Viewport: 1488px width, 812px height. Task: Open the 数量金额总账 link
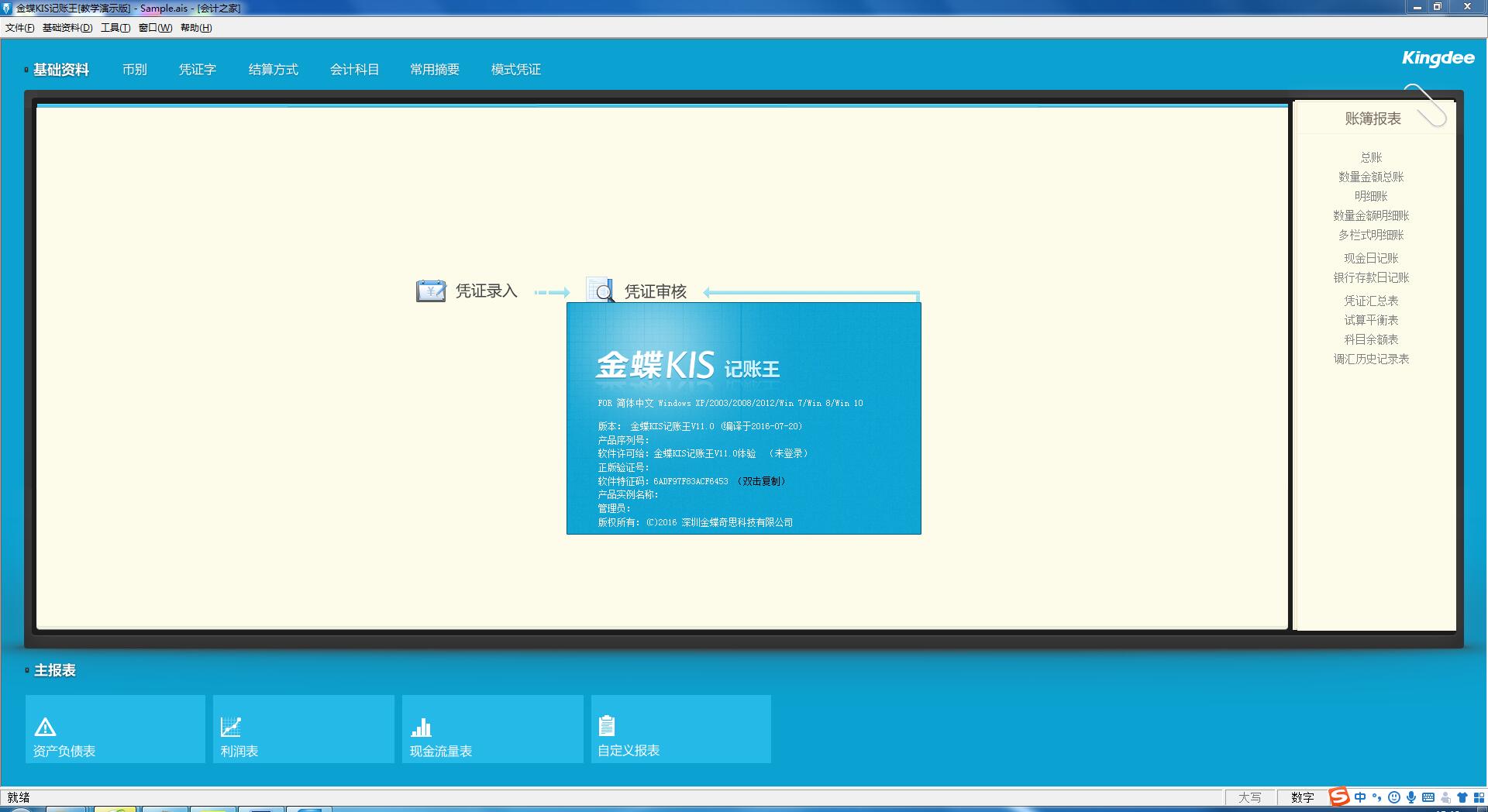pos(1372,177)
